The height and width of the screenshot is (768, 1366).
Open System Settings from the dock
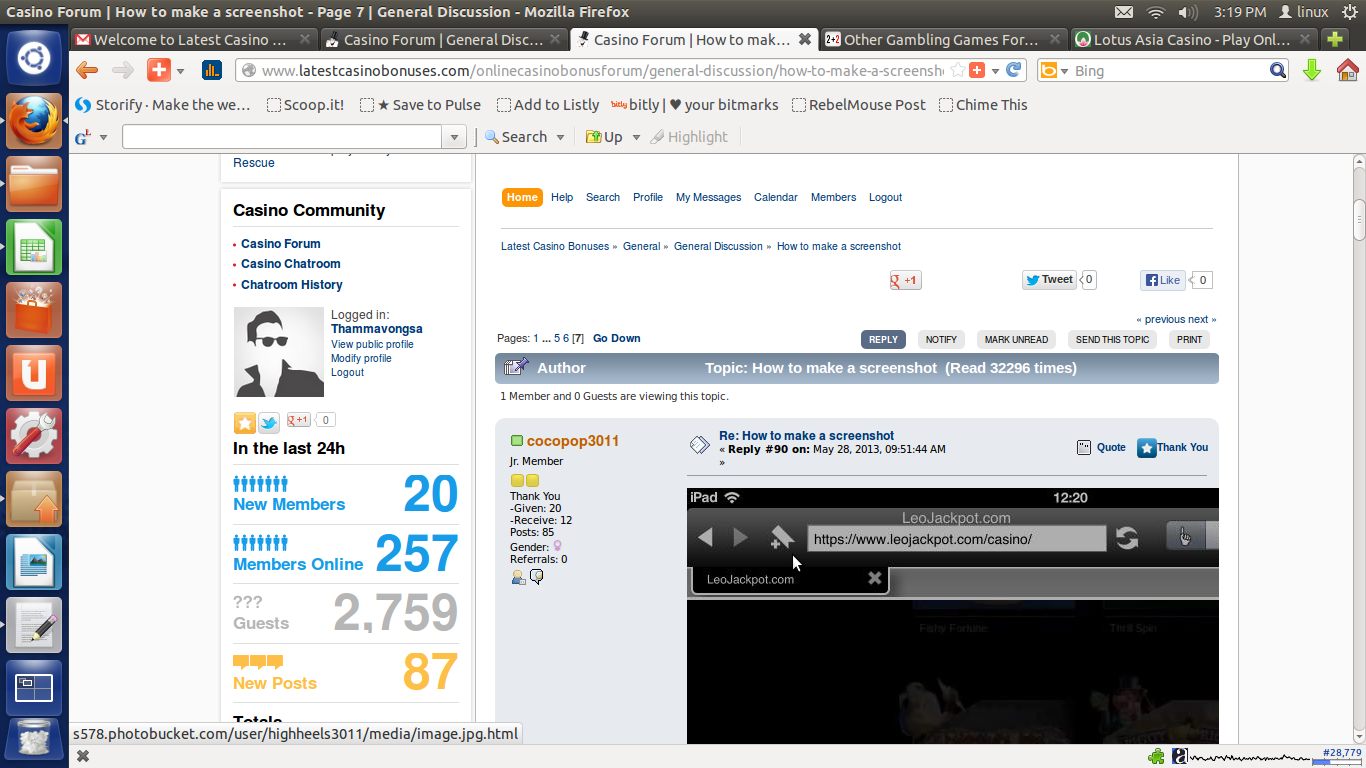point(35,436)
